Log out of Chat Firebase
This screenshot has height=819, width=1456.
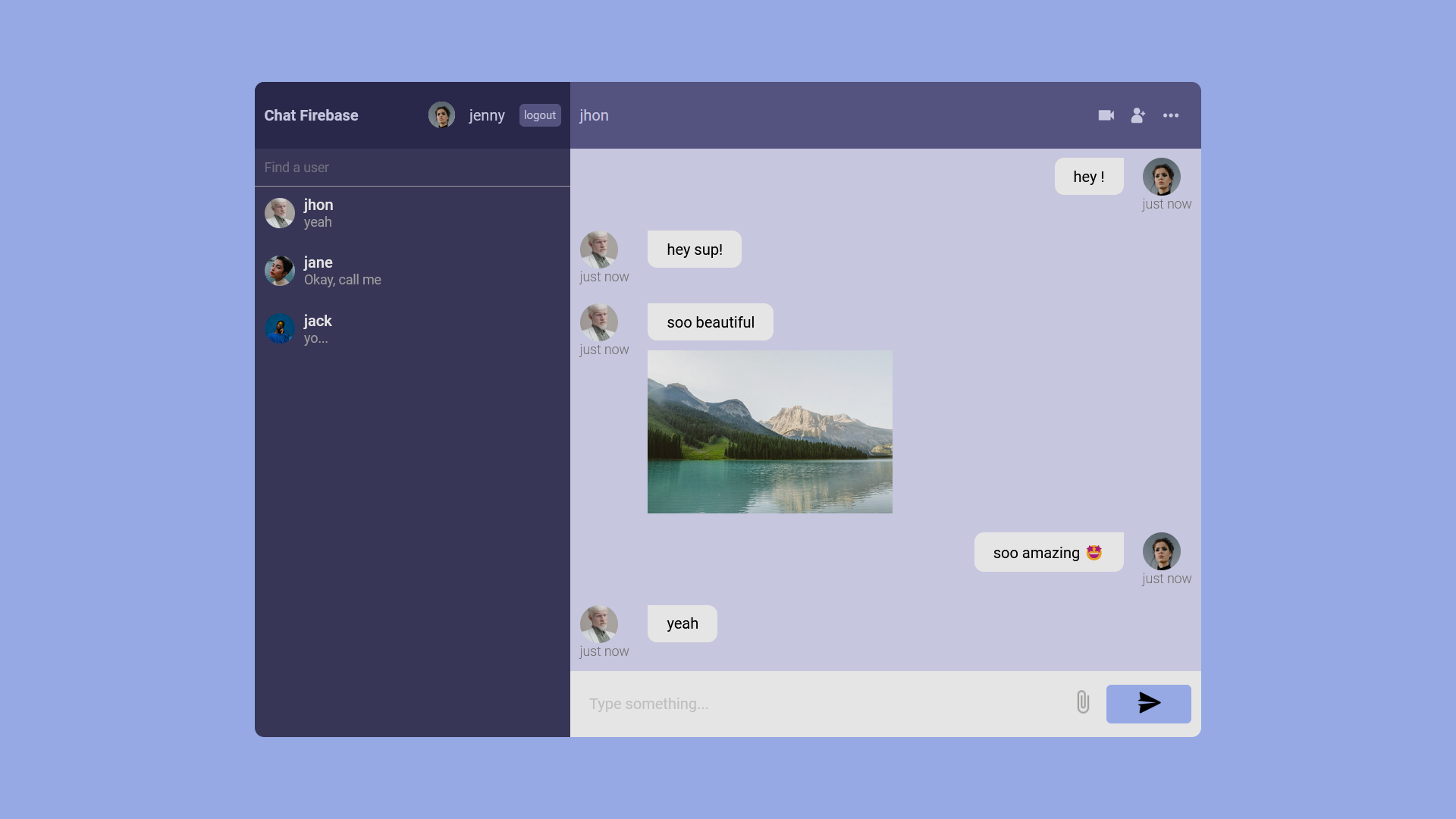point(539,115)
